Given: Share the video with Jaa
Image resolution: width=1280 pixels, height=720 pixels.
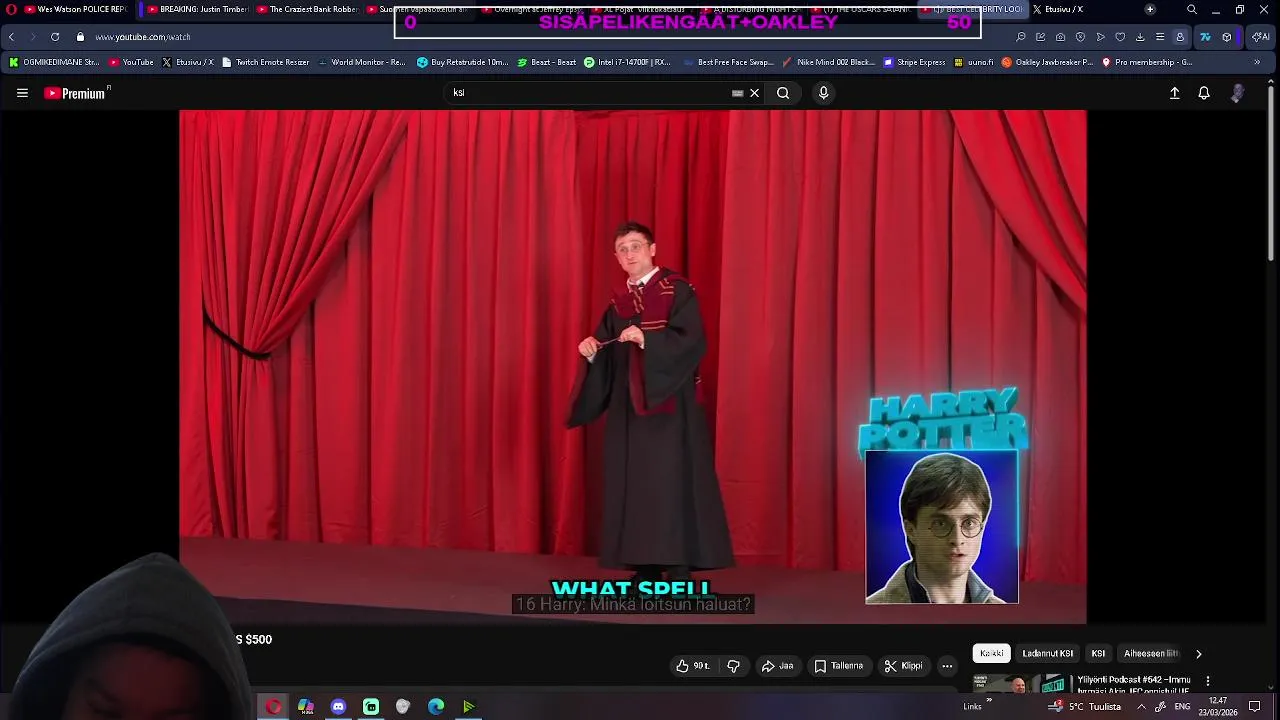Looking at the screenshot, I should point(777,666).
